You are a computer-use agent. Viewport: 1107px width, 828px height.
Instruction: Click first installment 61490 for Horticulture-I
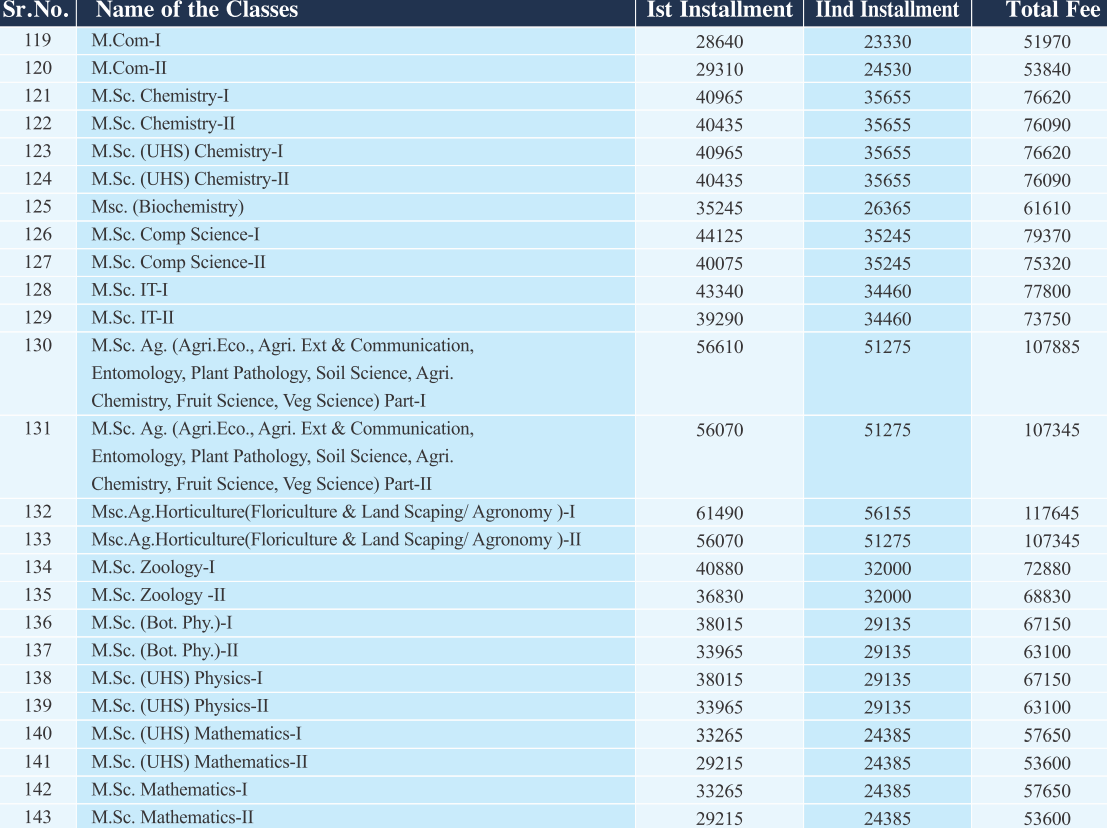(x=719, y=513)
